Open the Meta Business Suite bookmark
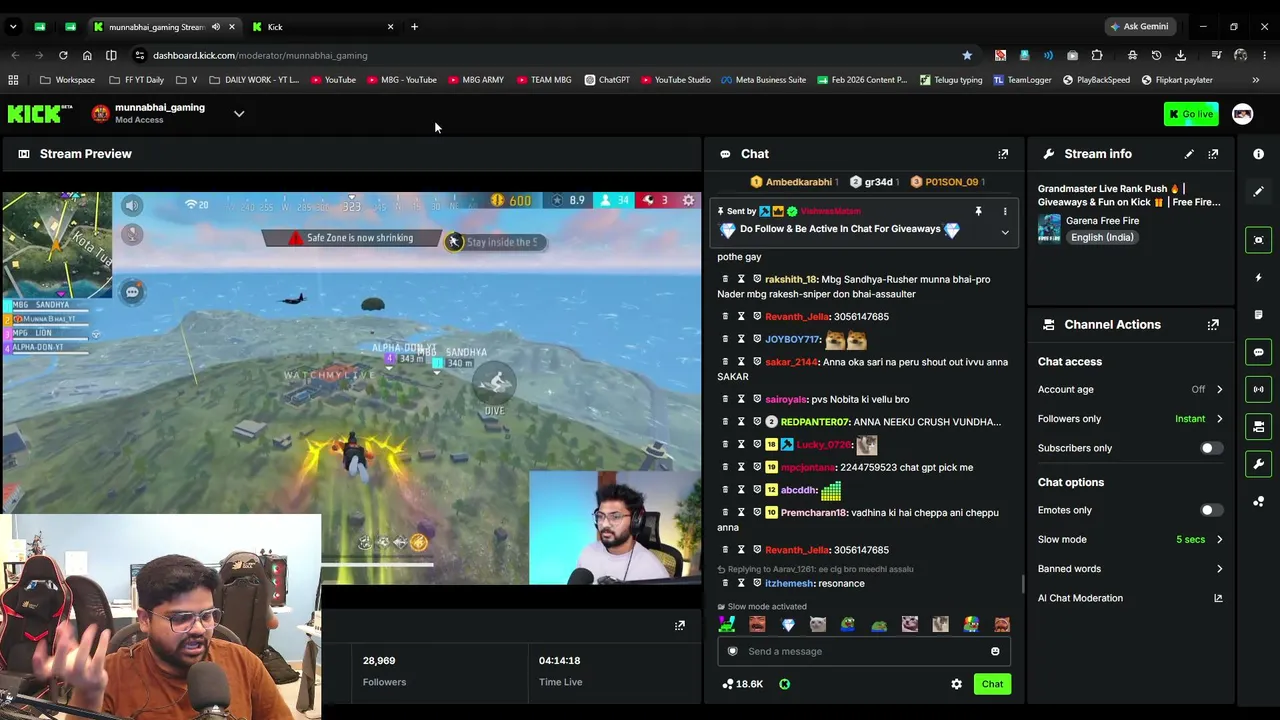1280x720 pixels. tap(764, 80)
